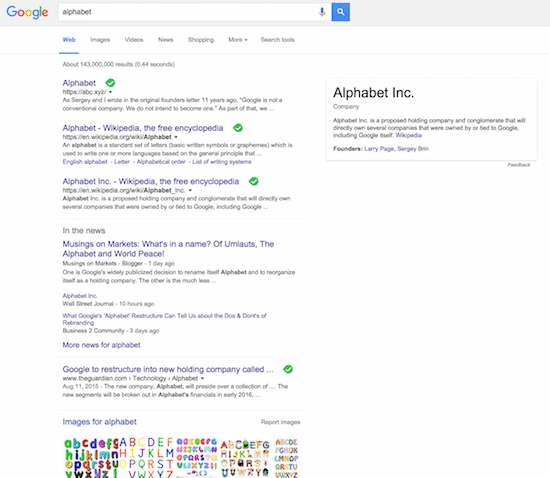Click About 143,000,000 results text

coord(119,64)
